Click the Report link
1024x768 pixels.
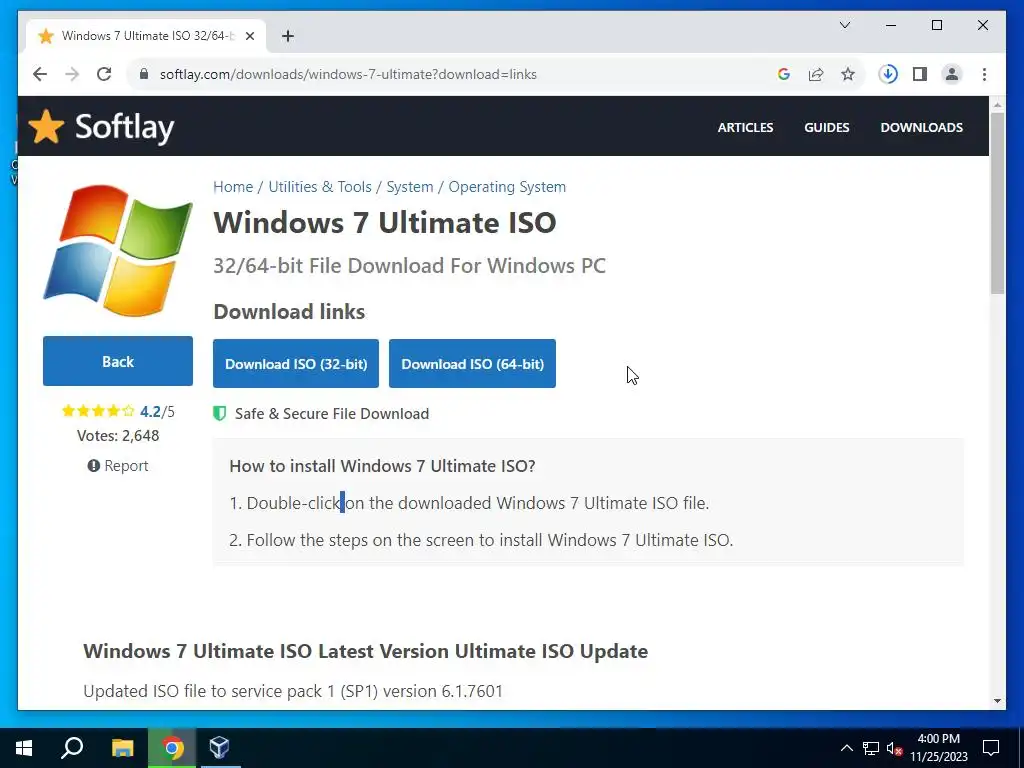point(118,466)
